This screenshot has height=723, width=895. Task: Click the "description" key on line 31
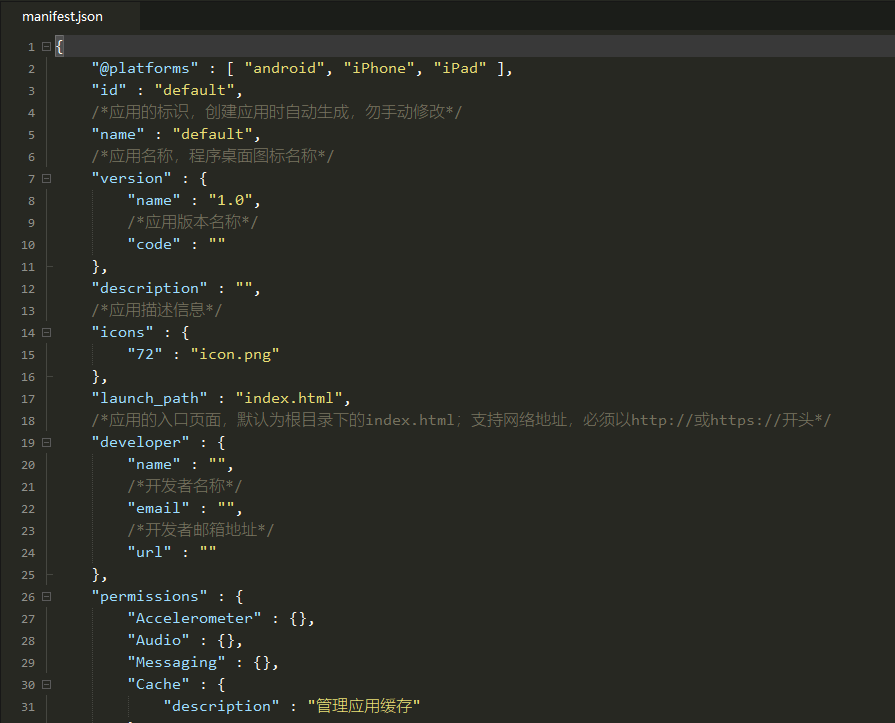[221, 707]
